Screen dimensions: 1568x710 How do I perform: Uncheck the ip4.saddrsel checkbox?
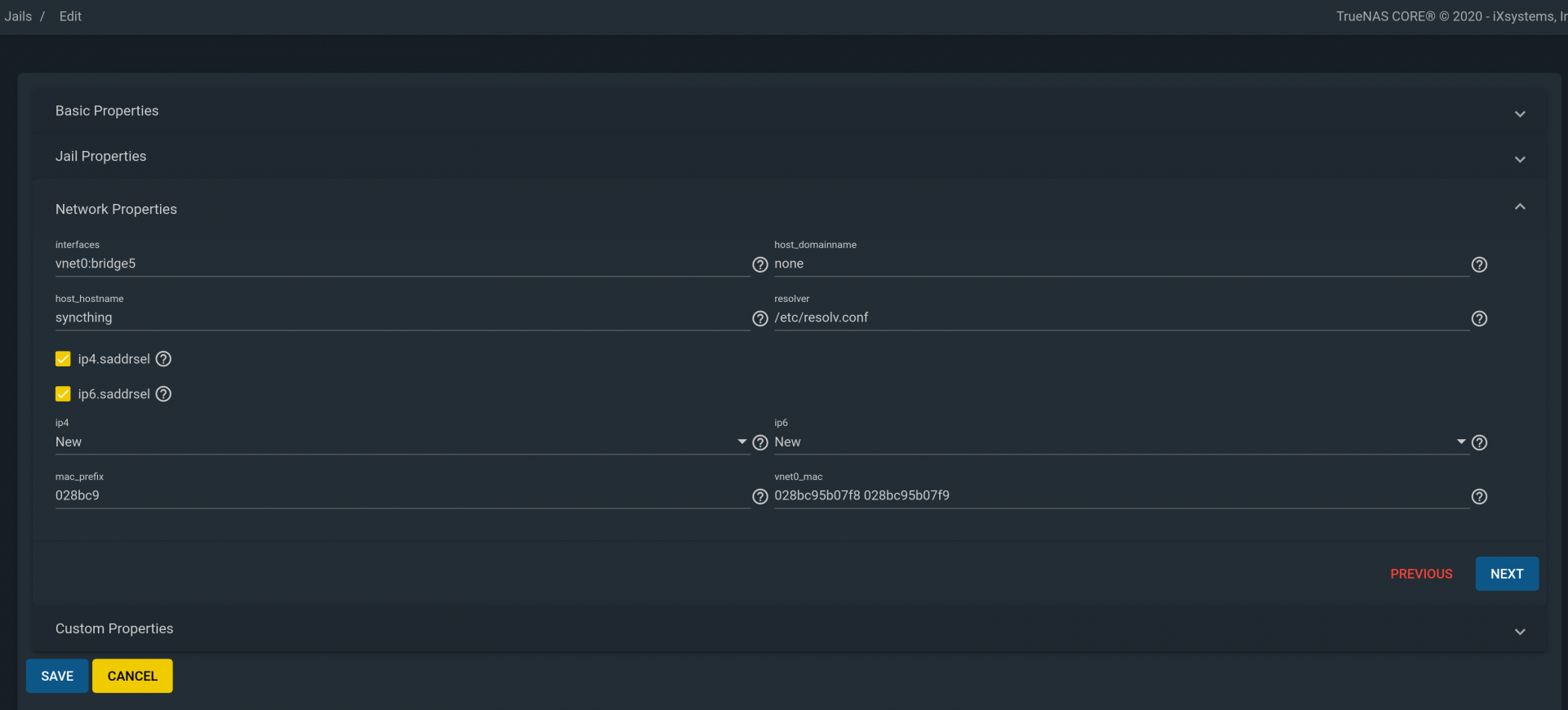[63, 359]
